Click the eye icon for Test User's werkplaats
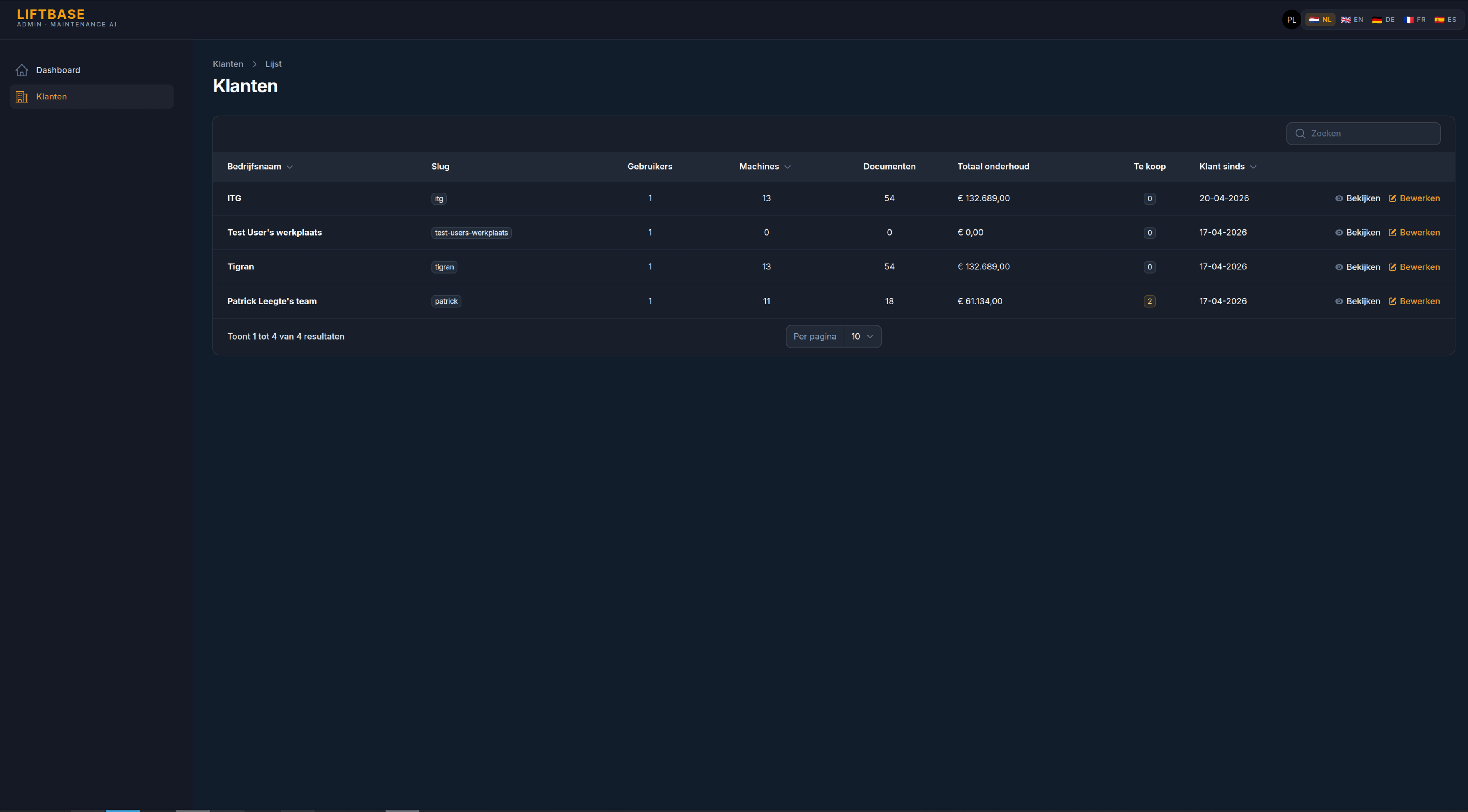 (1339, 233)
